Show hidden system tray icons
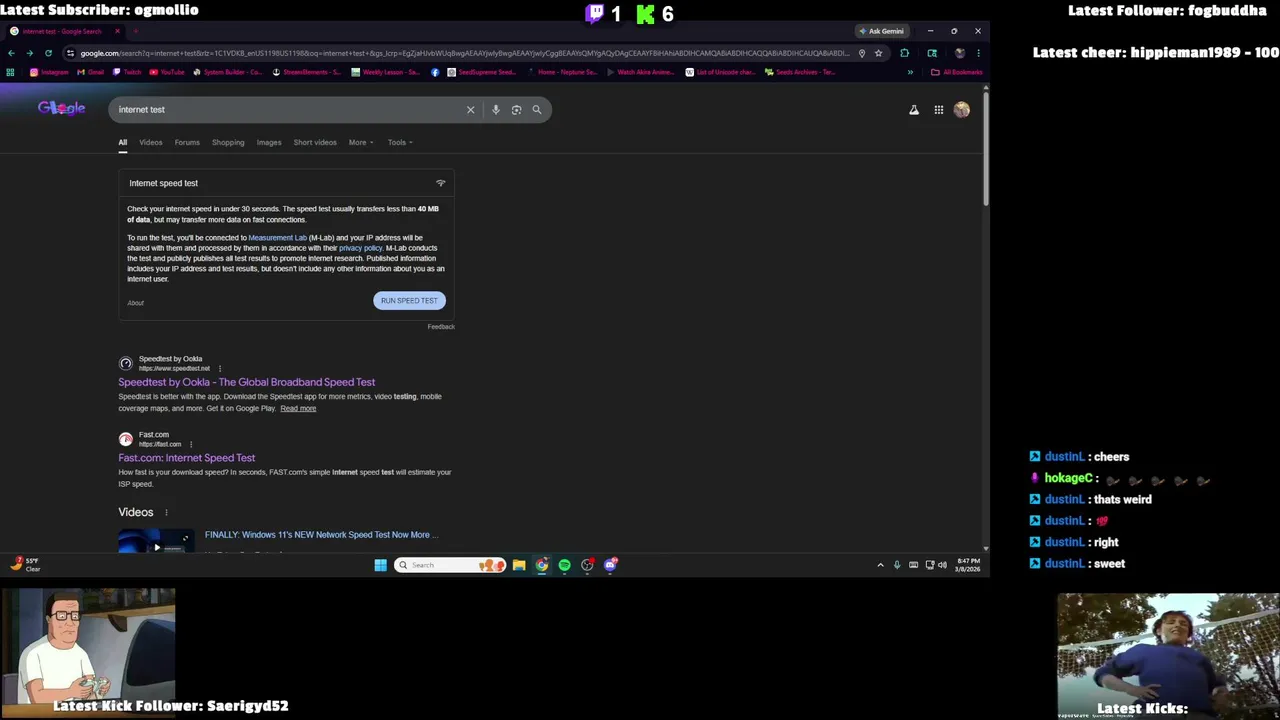 coord(880,565)
